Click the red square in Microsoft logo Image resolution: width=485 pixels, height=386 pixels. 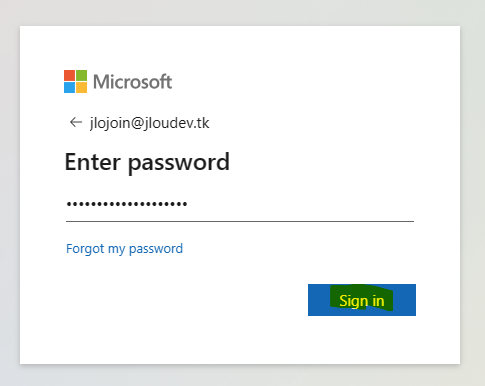pyautogui.click(x=69, y=75)
